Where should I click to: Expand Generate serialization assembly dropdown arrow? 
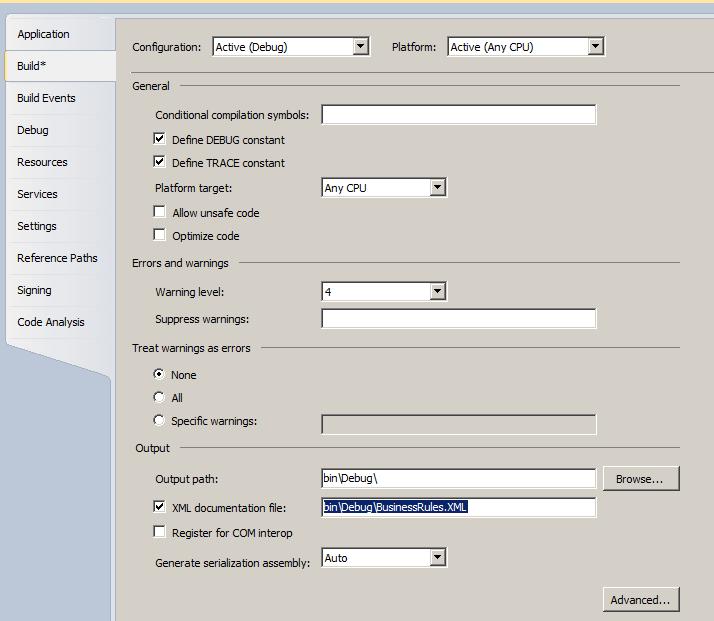click(x=437, y=557)
